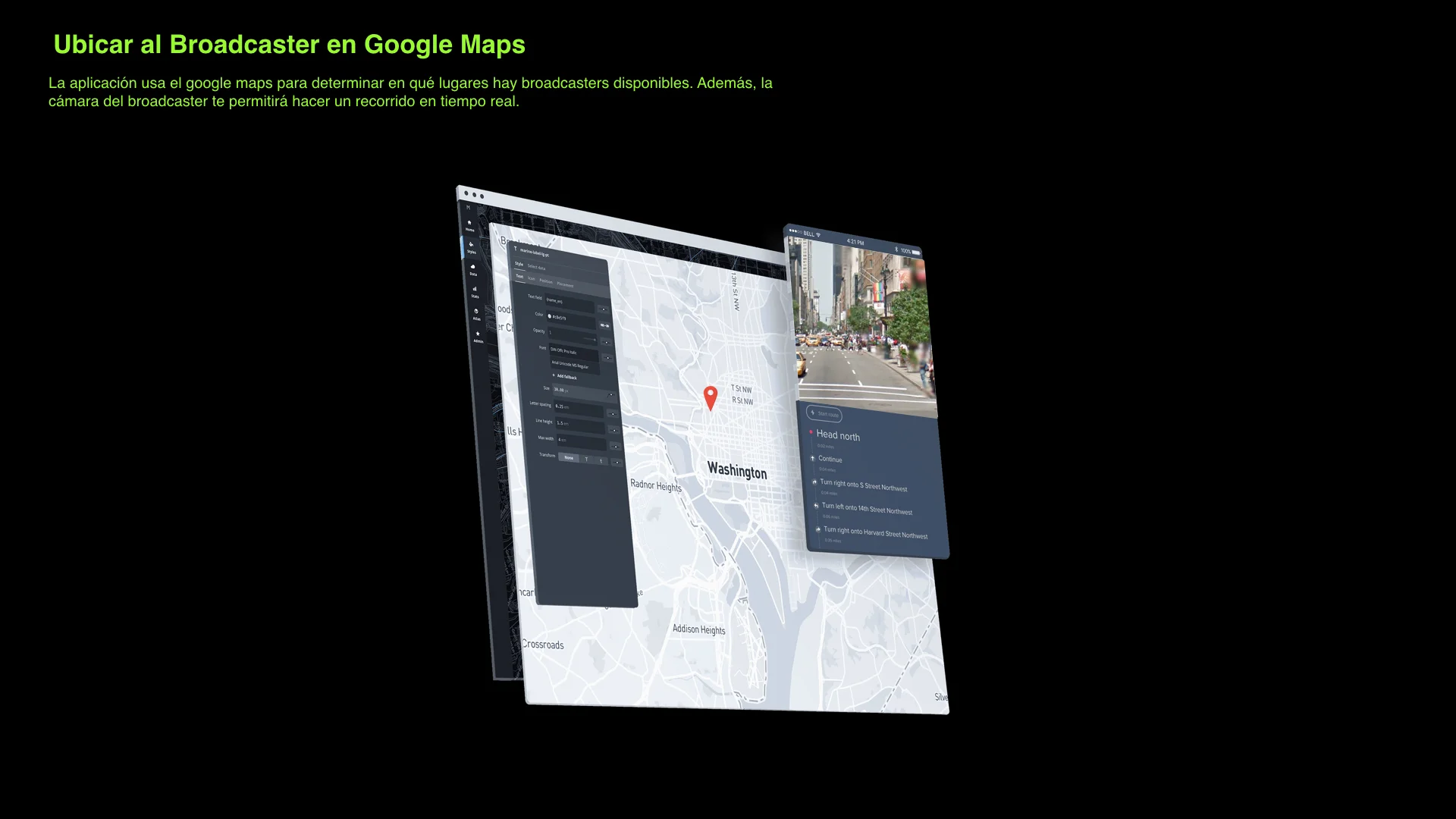This screenshot has height=819, width=1456.
Task: Click the Continue arrow direction icon
Action: pyautogui.click(x=813, y=458)
